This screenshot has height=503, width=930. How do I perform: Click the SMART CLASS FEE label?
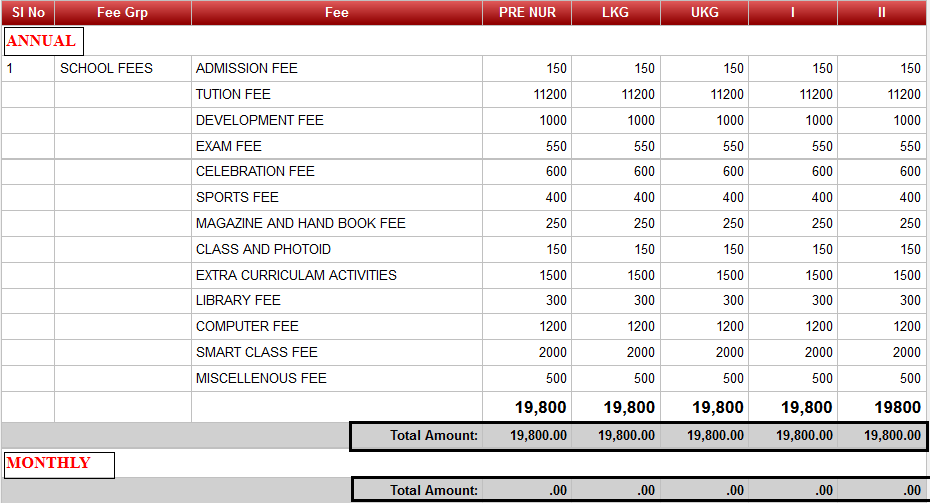(x=257, y=352)
